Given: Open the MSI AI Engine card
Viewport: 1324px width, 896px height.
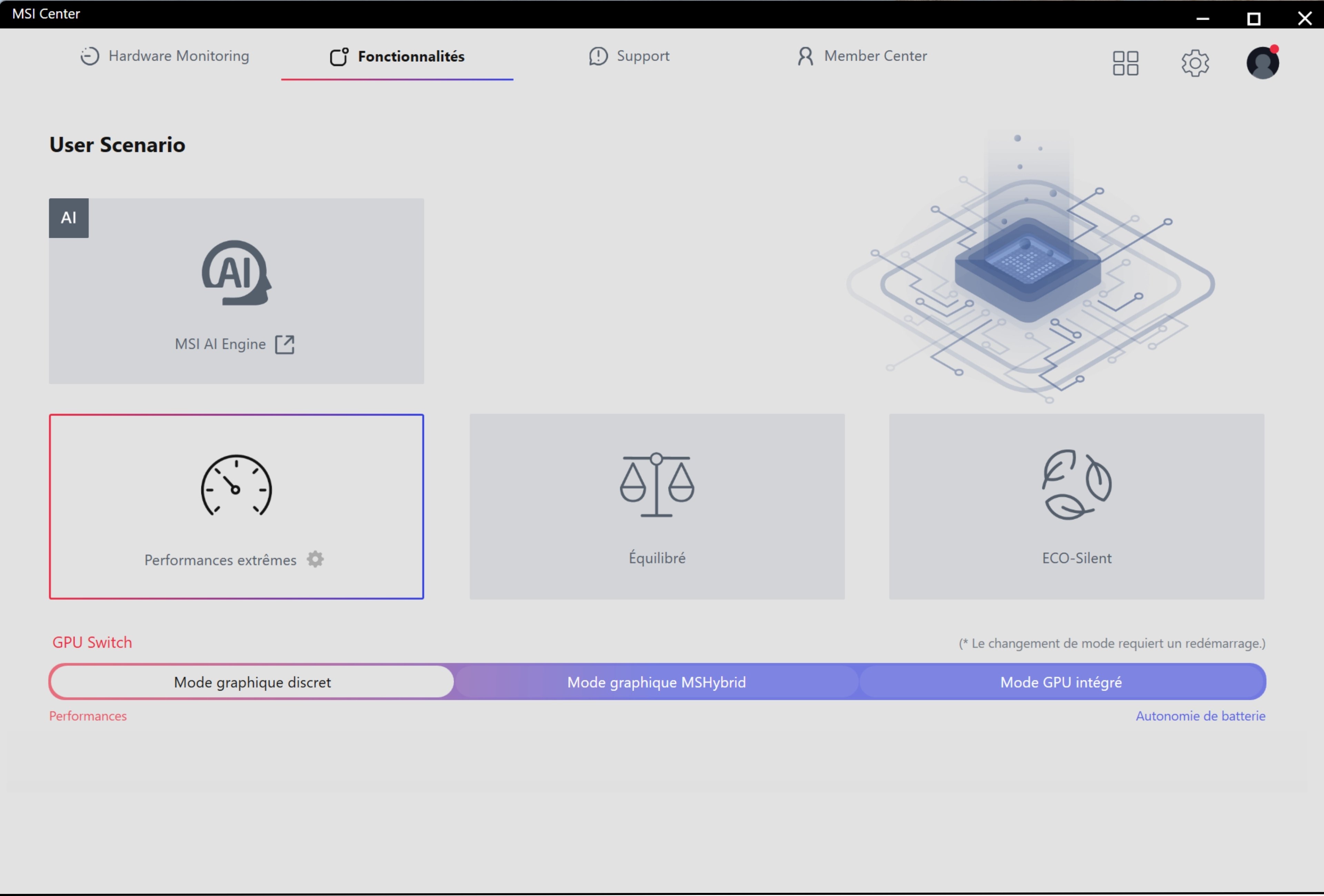Looking at the screenshot, I should 237,291.
